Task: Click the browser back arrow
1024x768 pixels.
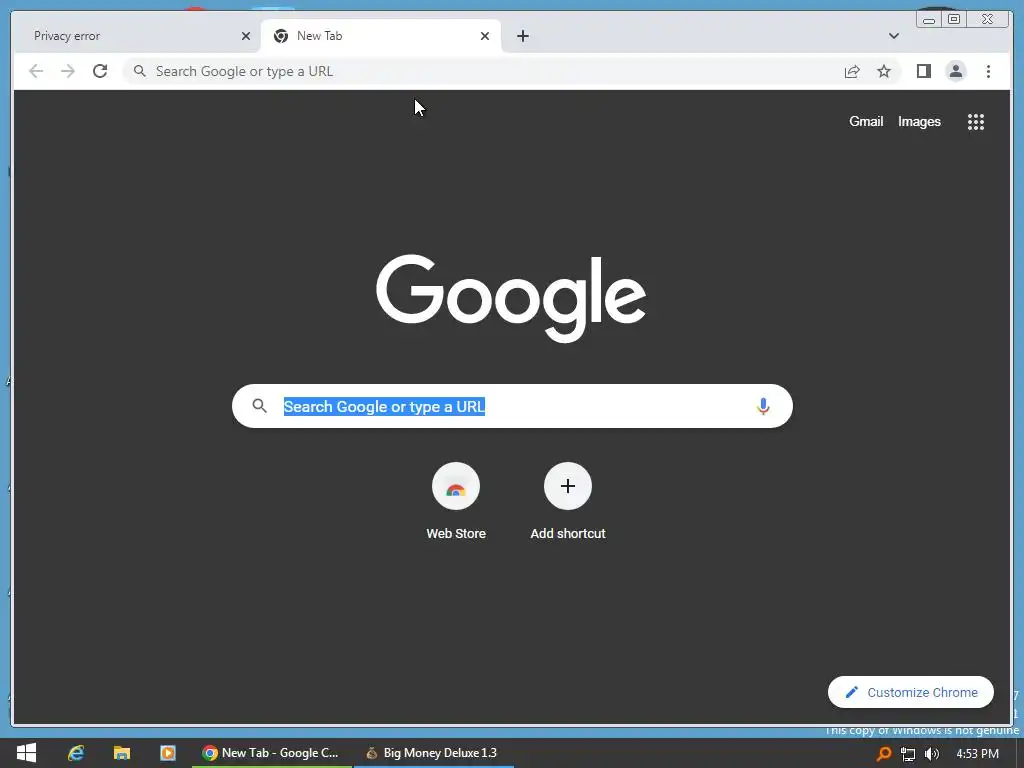Action: pyautogui.click(x=36, y=71)
